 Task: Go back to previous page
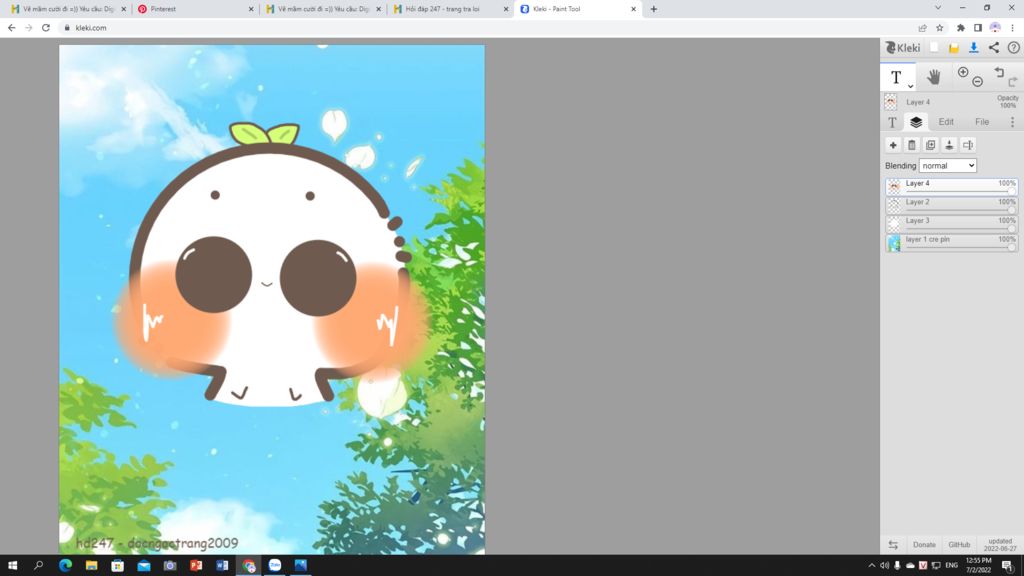[x=11, y=27]
